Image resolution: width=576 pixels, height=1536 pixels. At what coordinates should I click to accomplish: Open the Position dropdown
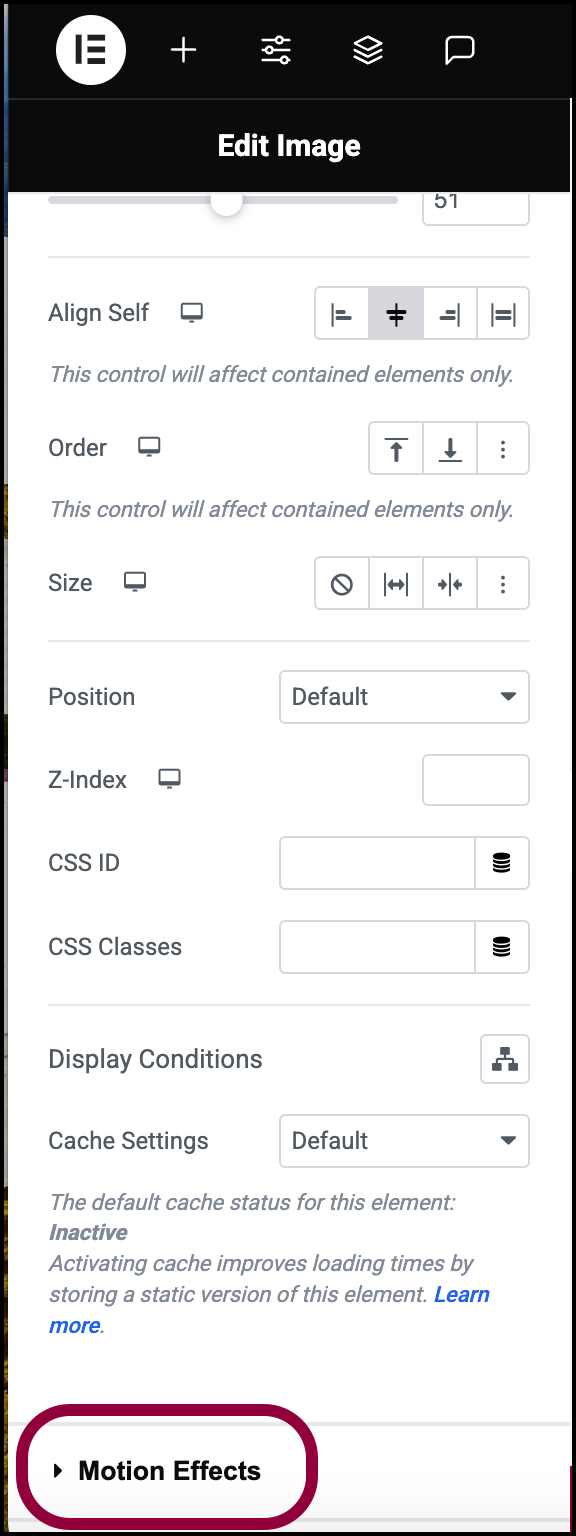coord(404,697)
